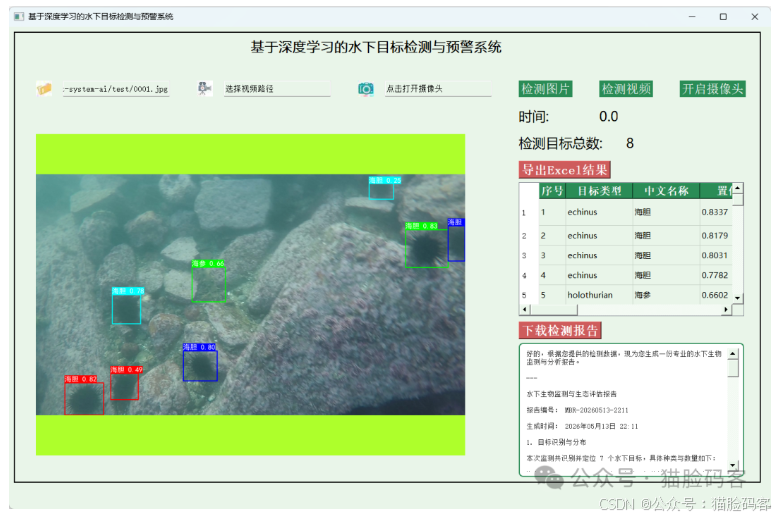Minimize the detection system window

[692, 16]
